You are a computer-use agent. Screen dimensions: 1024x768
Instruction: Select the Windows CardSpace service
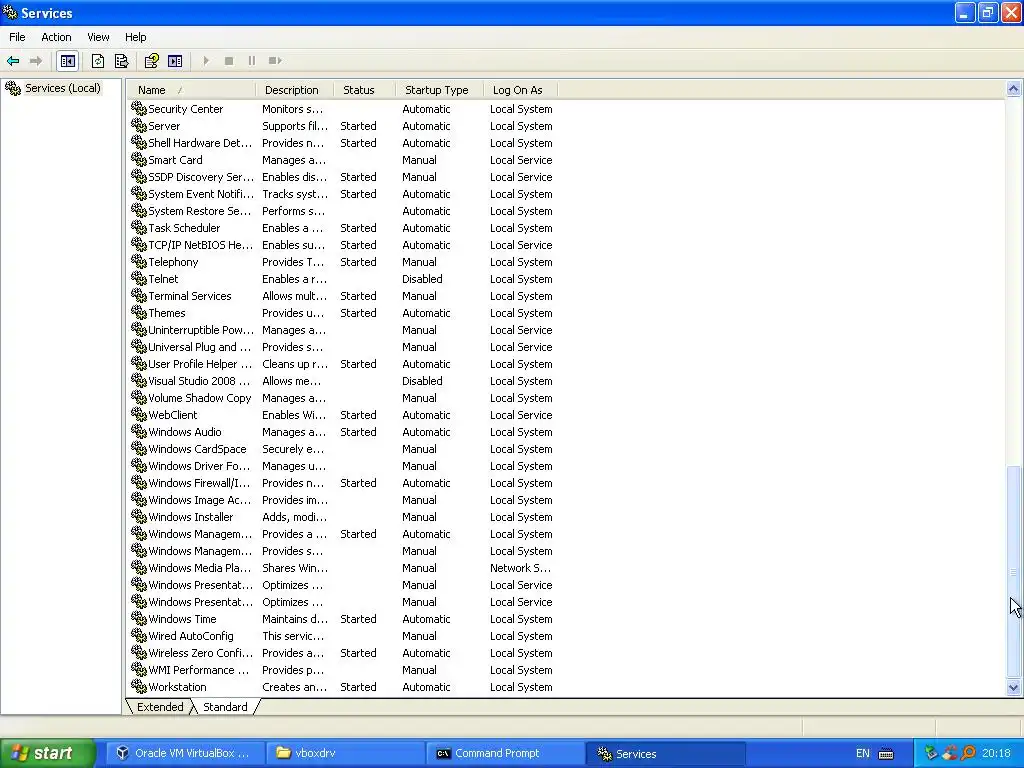pos(343,449)
